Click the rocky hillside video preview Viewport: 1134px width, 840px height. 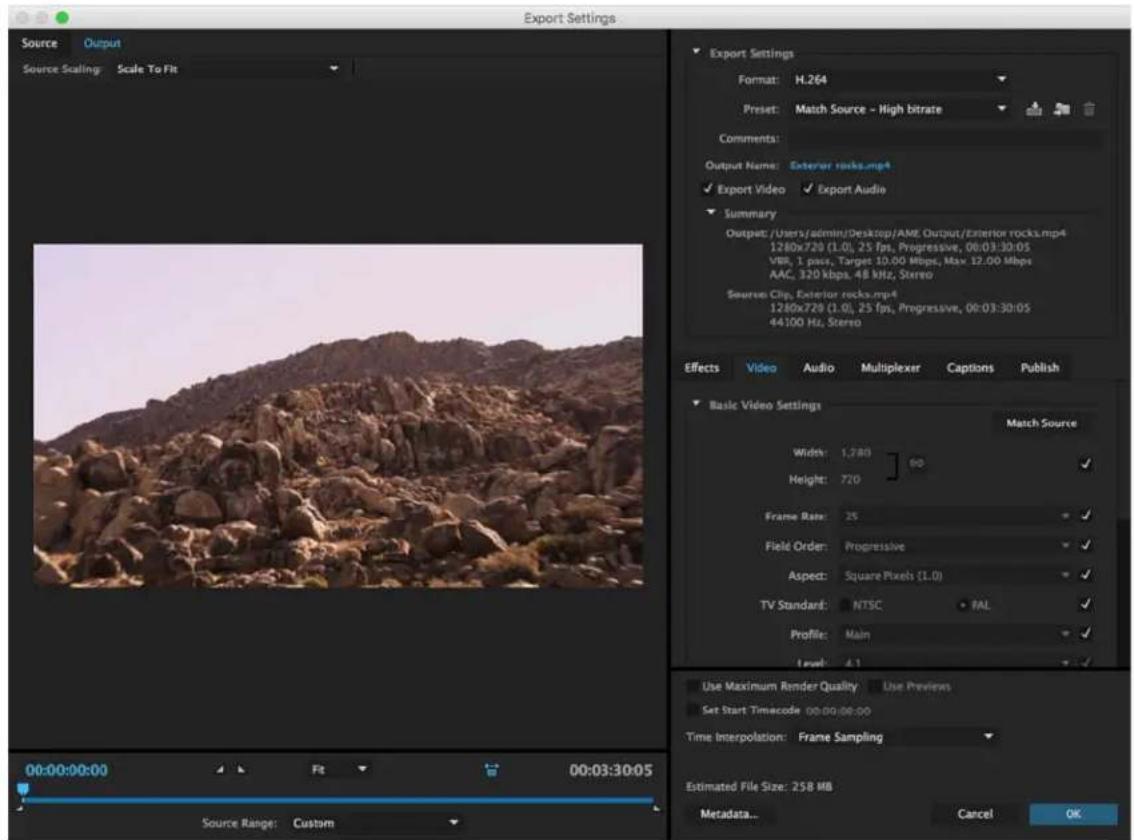pyautogui.click(x=338, y=415)
